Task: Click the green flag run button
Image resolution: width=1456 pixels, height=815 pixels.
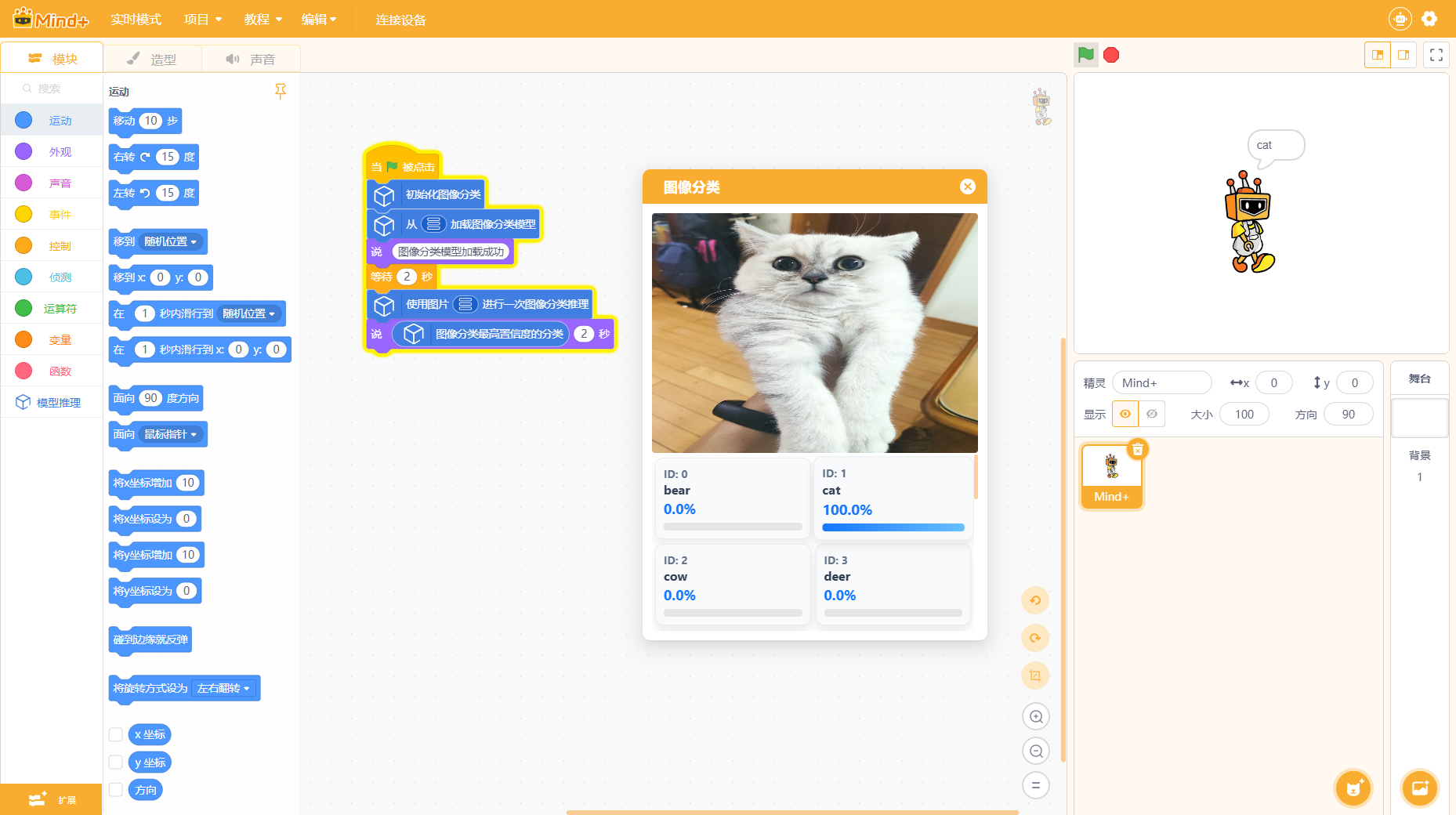Action: pos(1085,55)
